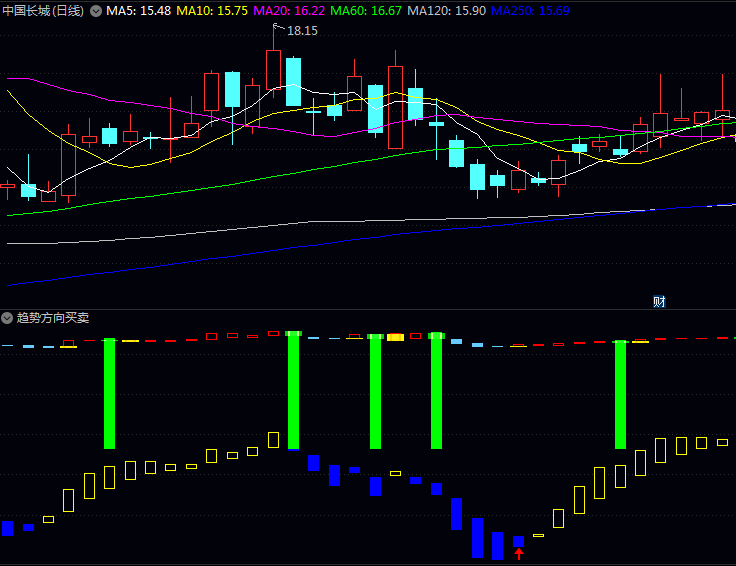Click the rightmost green bar in indicator panel
The image size is (736, 566).
point(620,394)
